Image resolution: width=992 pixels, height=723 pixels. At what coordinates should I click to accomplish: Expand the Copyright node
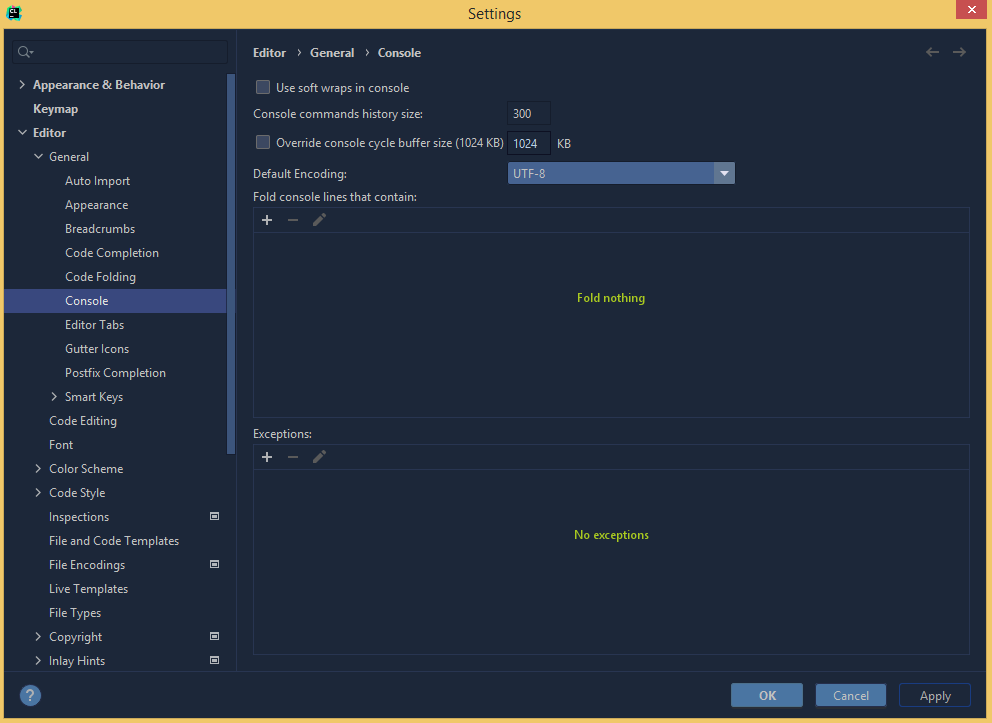38,636
